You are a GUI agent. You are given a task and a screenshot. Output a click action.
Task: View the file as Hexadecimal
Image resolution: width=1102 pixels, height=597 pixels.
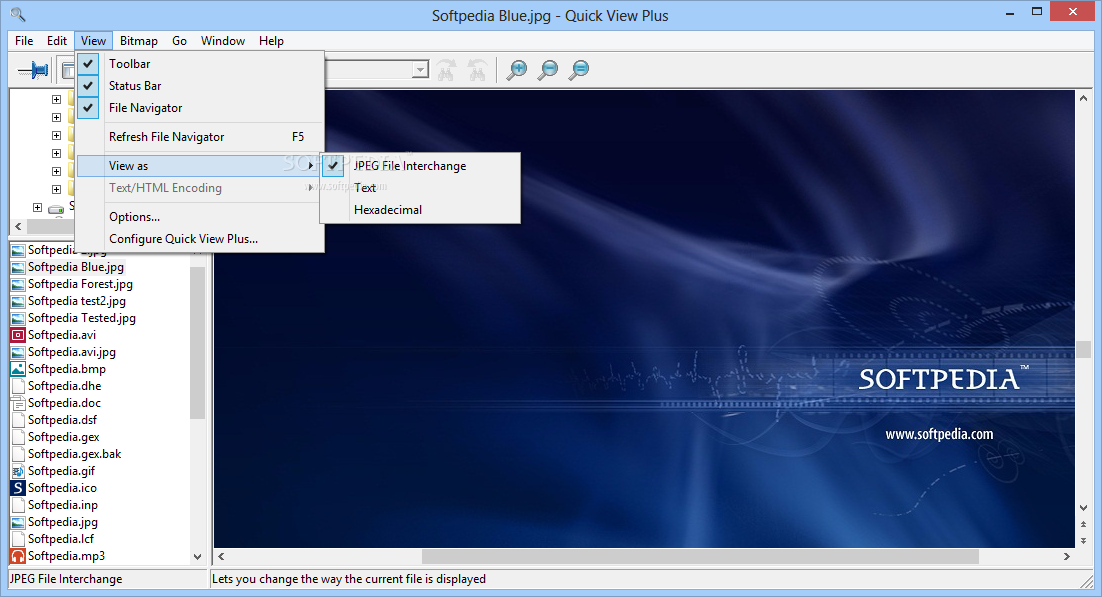[420, 210]
